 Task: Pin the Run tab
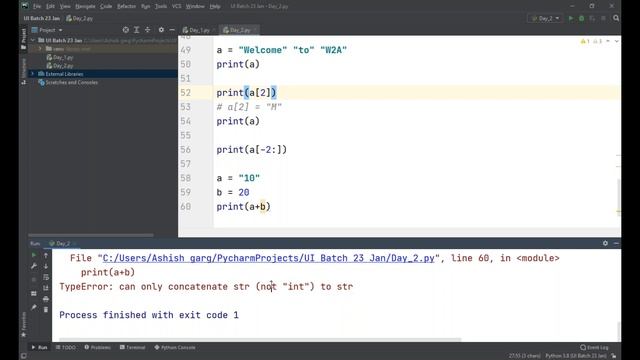point(34,307)
